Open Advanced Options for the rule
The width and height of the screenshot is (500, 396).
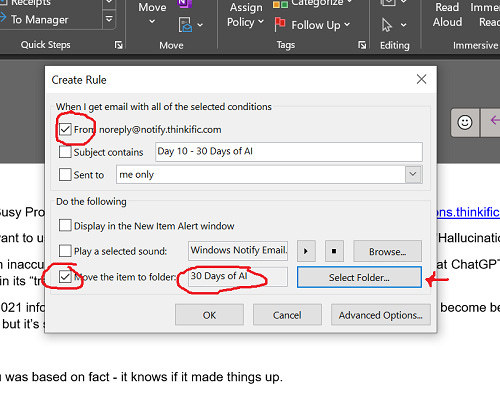(381, 315)
